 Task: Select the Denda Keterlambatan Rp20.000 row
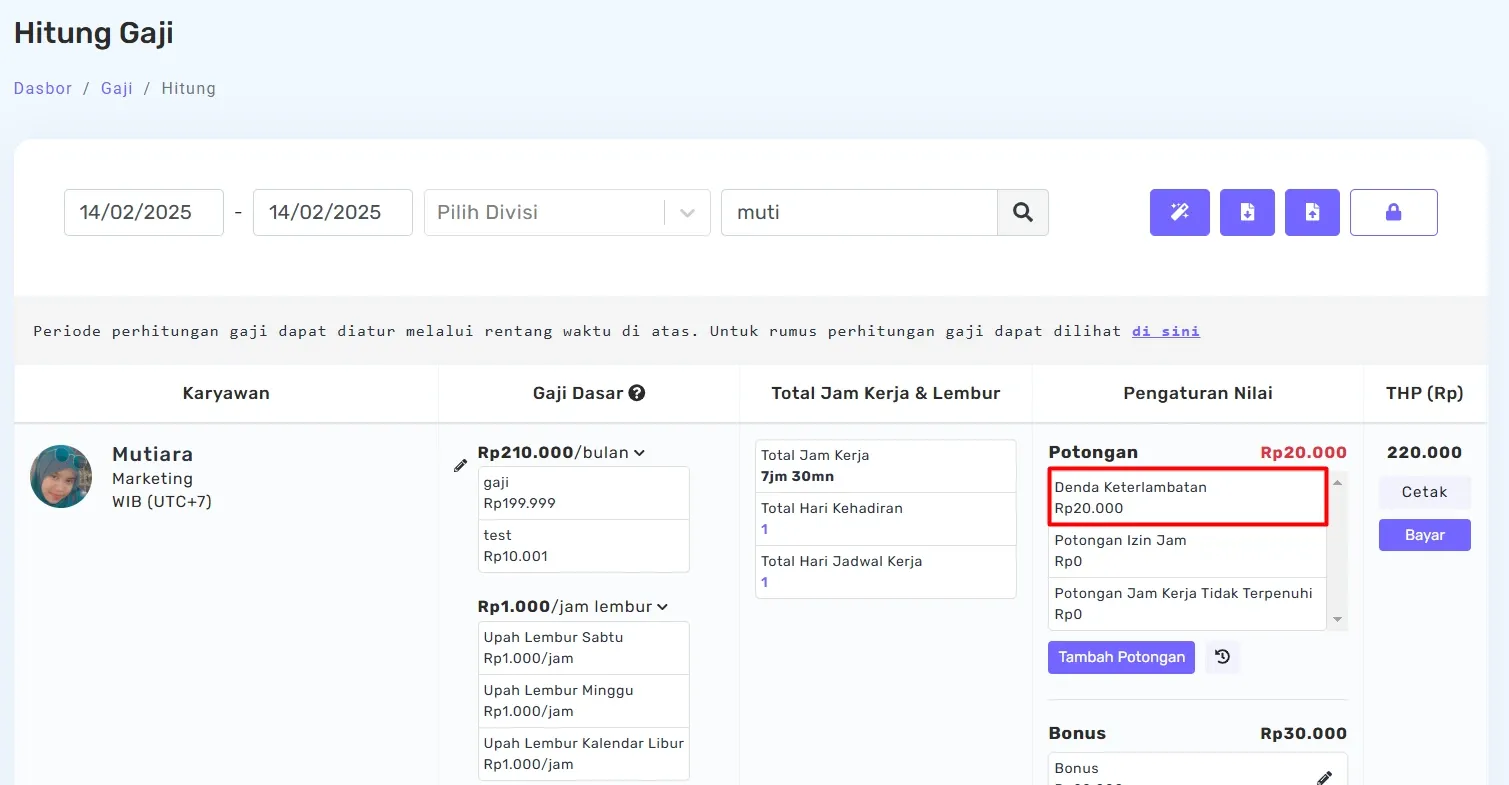click(x=1187, y=497)
